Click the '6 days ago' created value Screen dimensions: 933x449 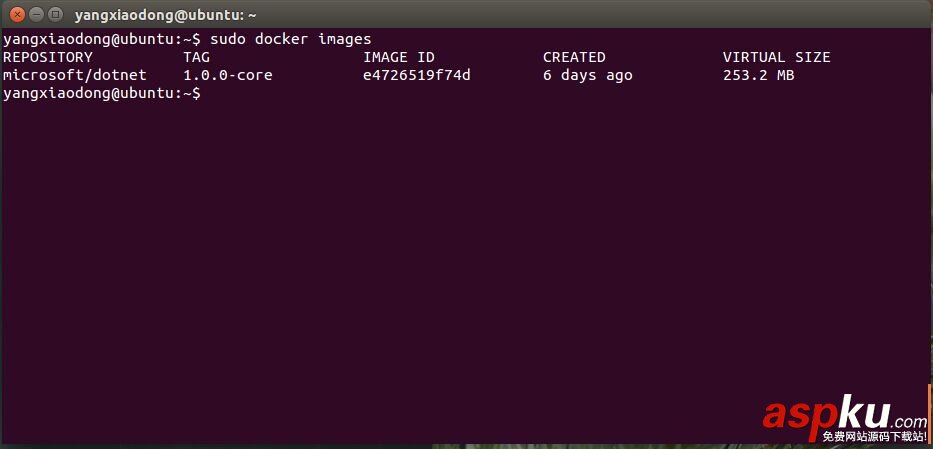(587, 75)
